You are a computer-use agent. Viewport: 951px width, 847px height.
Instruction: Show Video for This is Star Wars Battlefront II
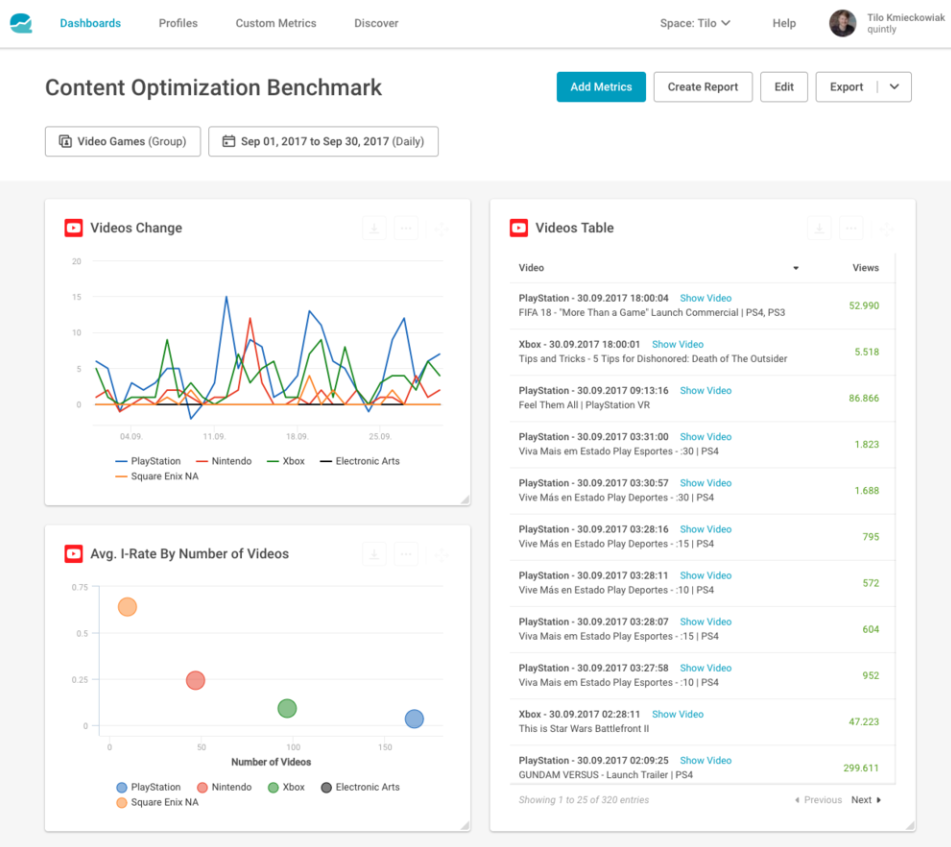(677, 714)
